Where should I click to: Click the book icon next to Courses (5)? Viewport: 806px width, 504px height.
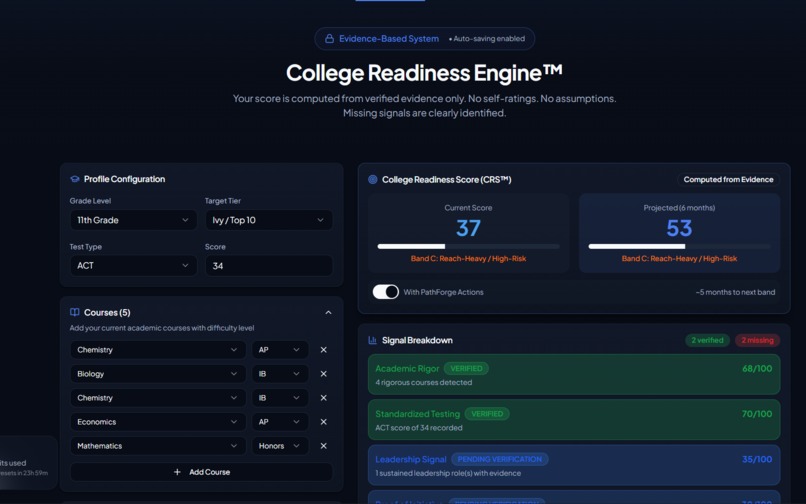[75, 312]
